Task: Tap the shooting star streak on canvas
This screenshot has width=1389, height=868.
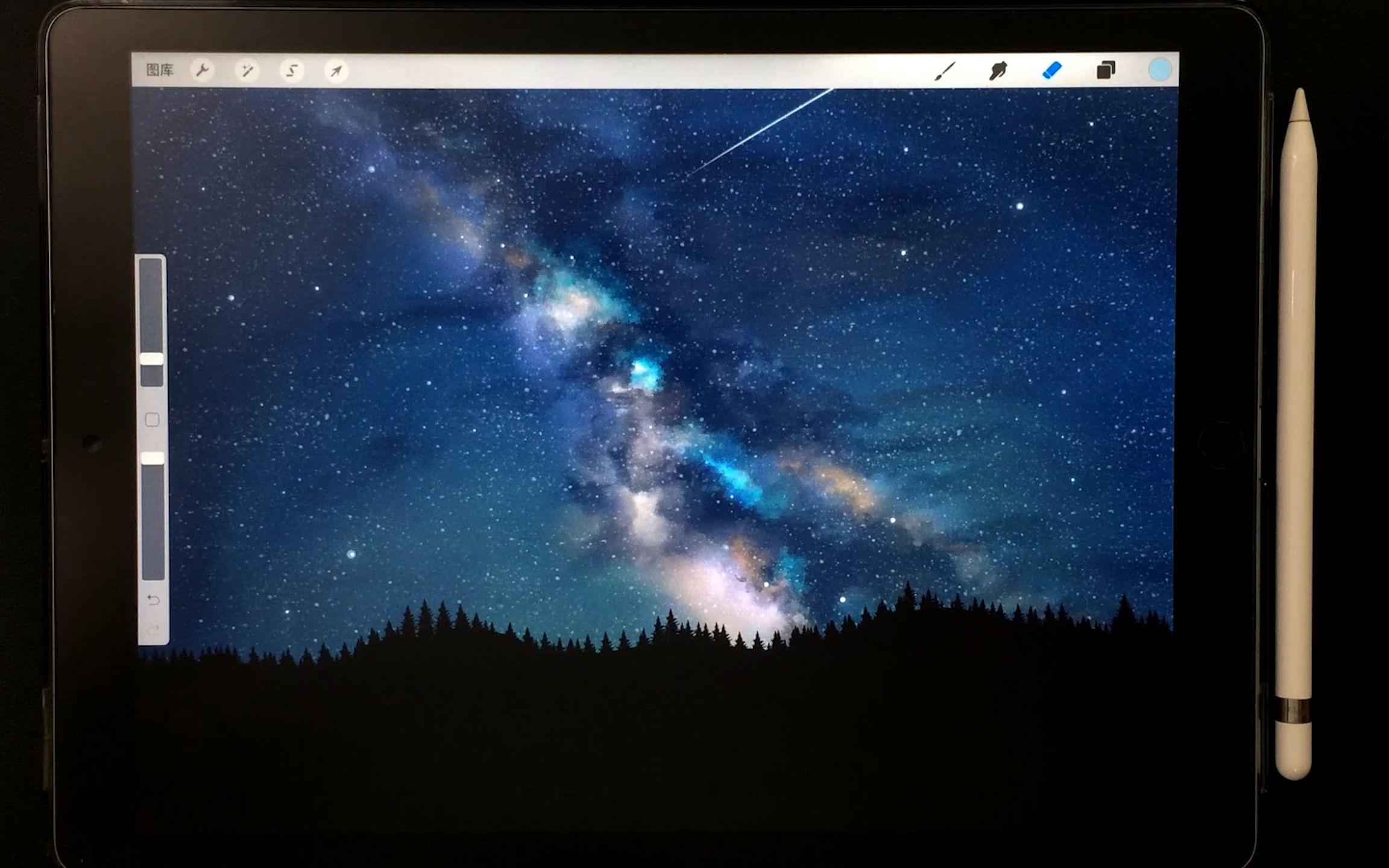Action: 763,131
